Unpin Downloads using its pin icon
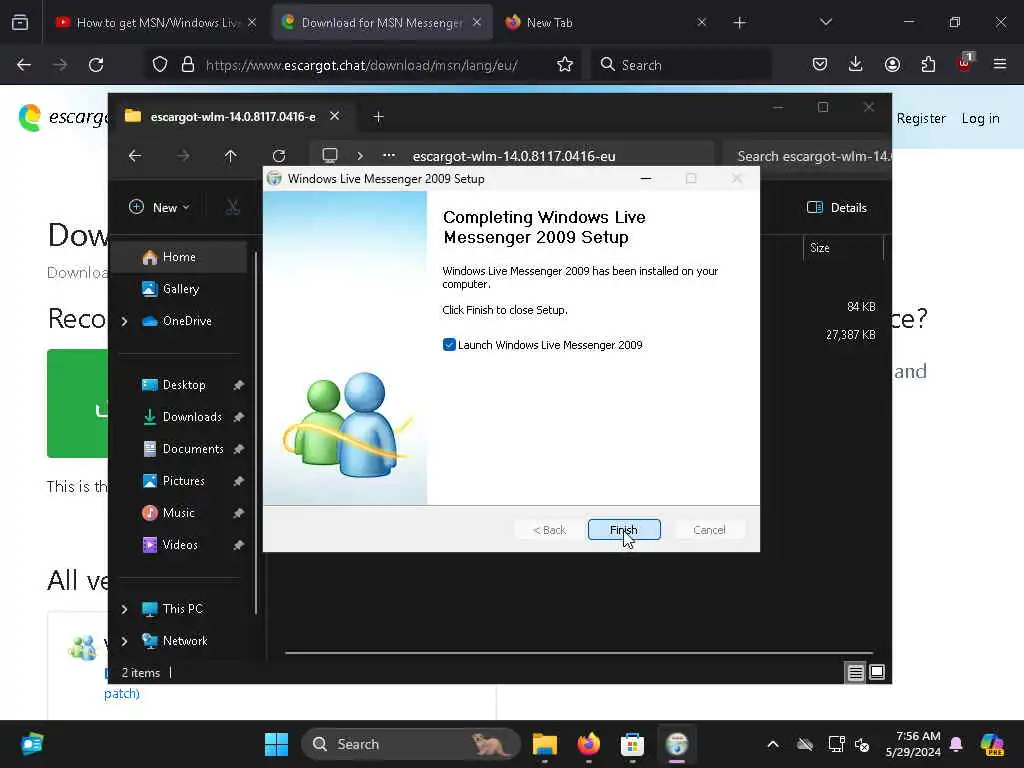Screen dimensions: 1024x768 coord(238,417)
